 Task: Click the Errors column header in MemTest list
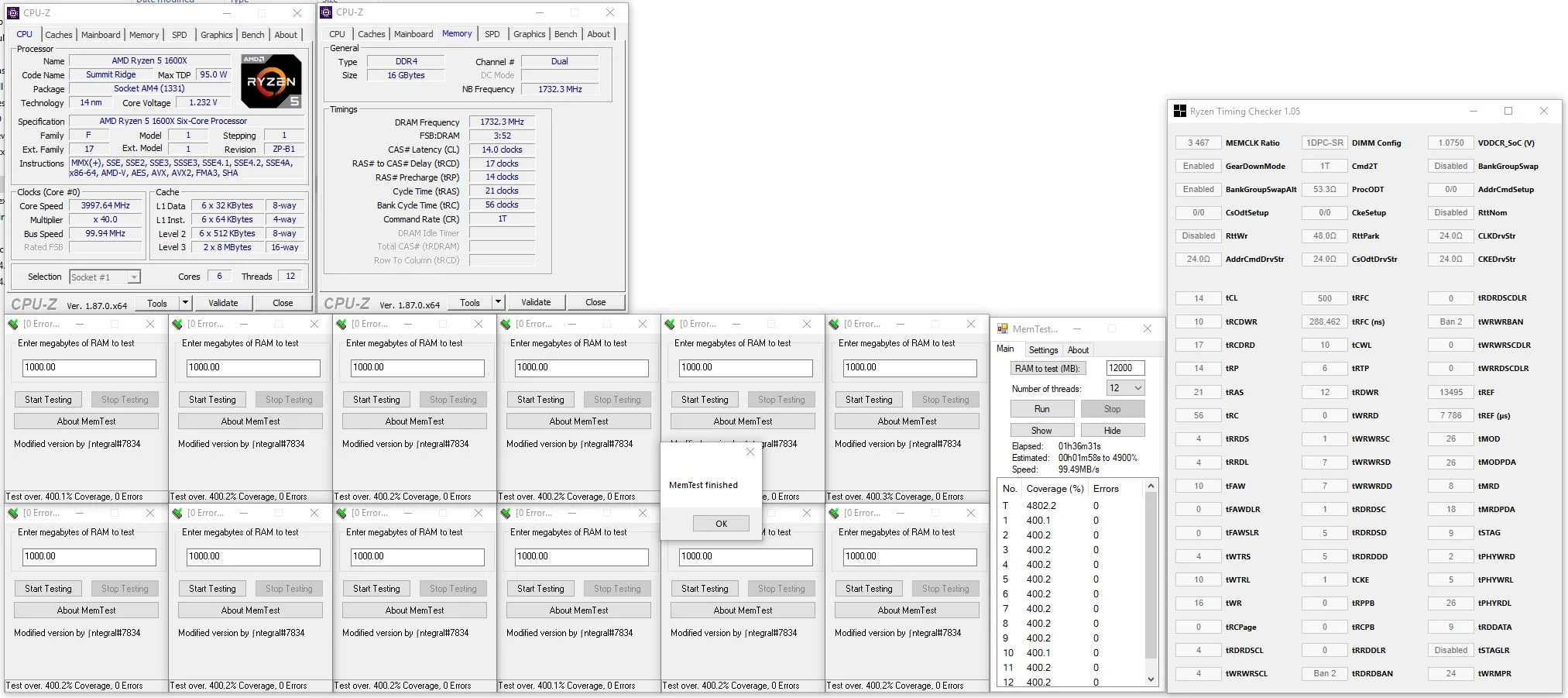point(1106,489)
